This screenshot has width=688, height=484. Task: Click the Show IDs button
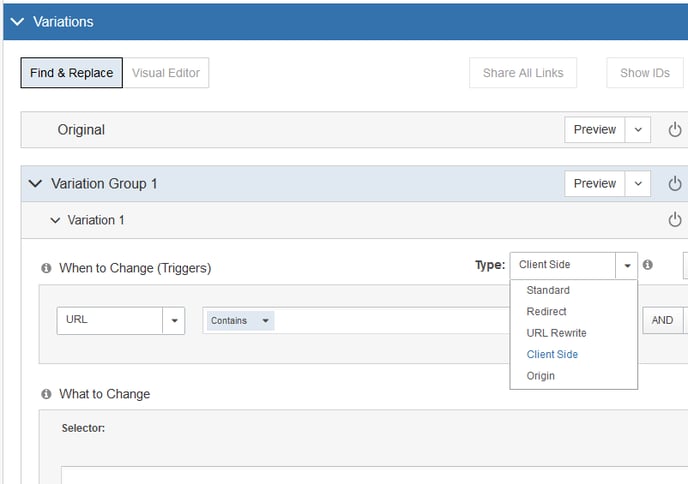tap(645, 73)
